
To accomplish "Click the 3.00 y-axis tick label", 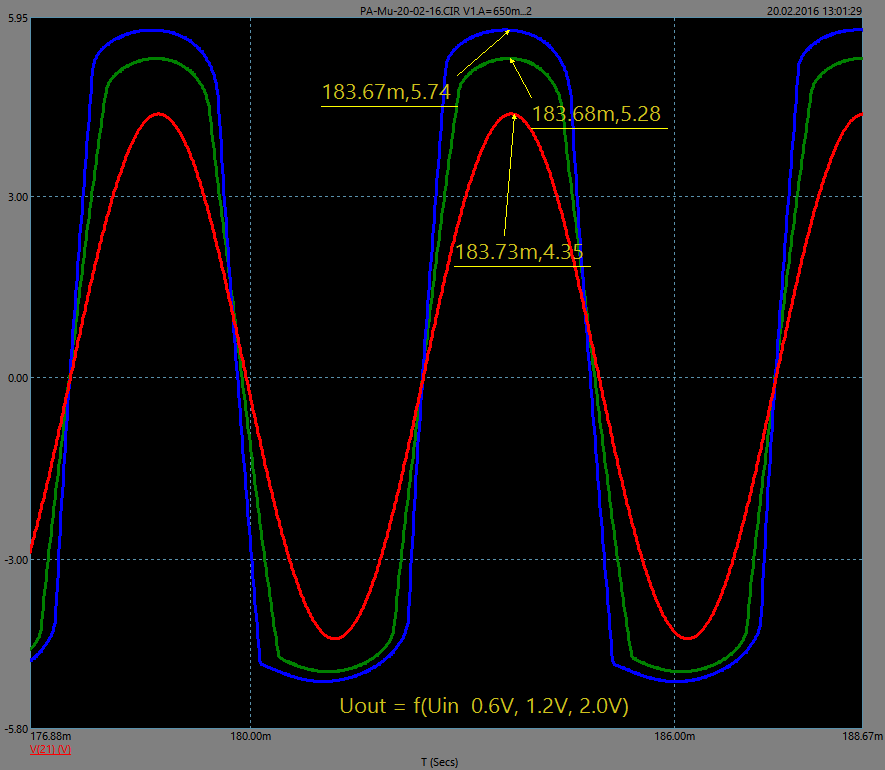I will pos(18,196).
